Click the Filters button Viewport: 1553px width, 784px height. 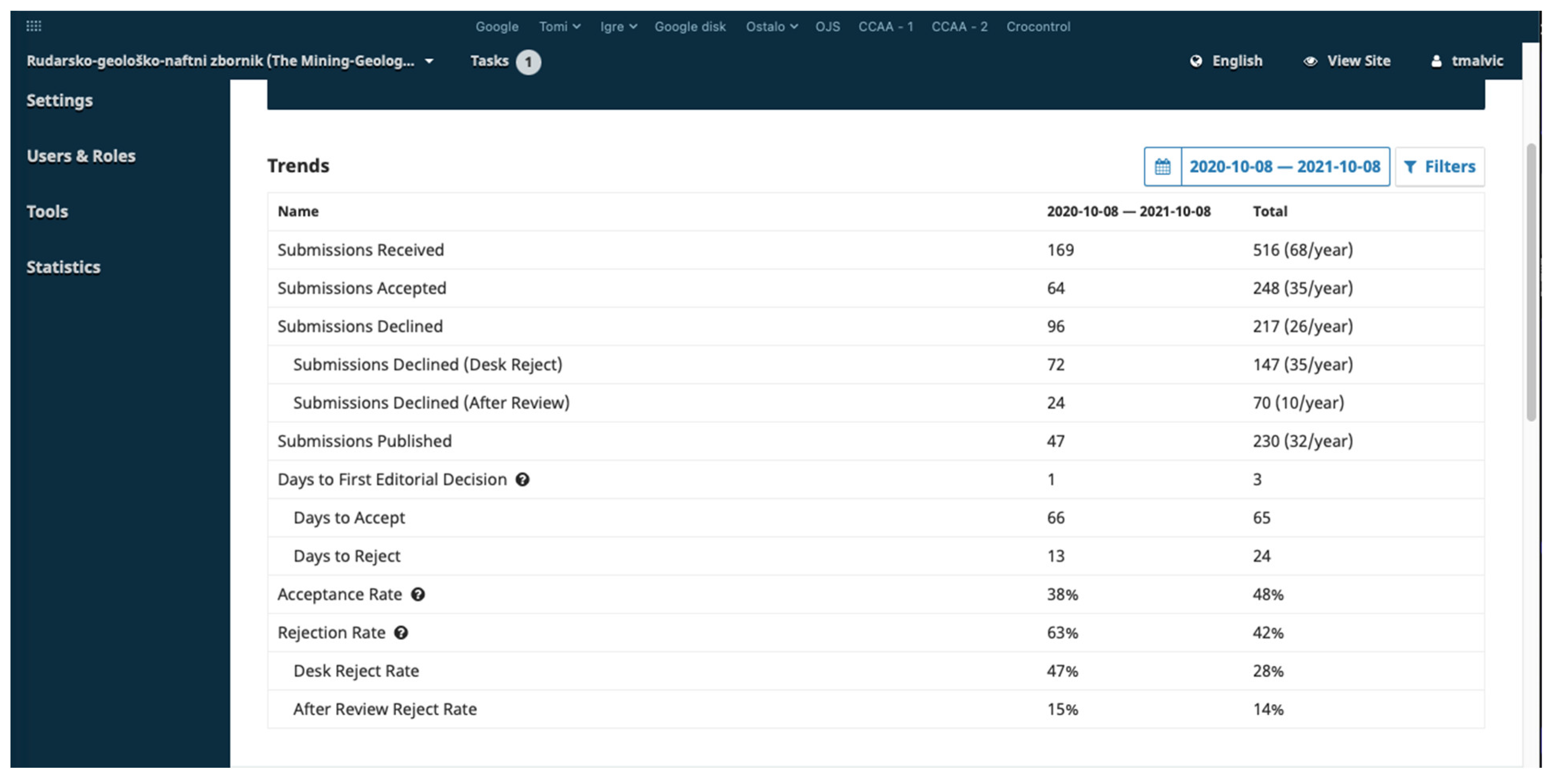pyautogui.click(x=1439, y=167)
